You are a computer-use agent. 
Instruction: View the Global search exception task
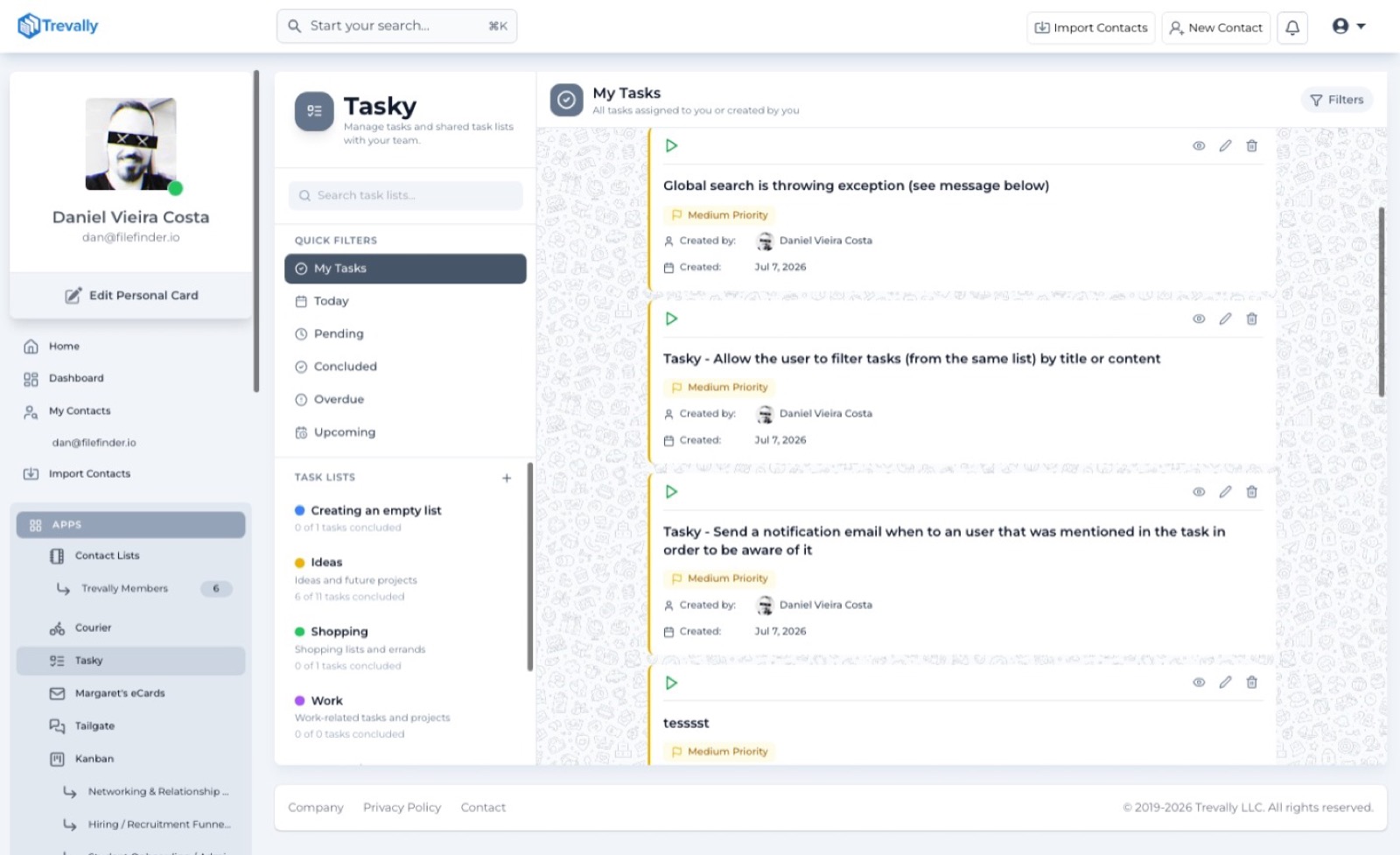pyautogui.click(x=1199, y=146)
